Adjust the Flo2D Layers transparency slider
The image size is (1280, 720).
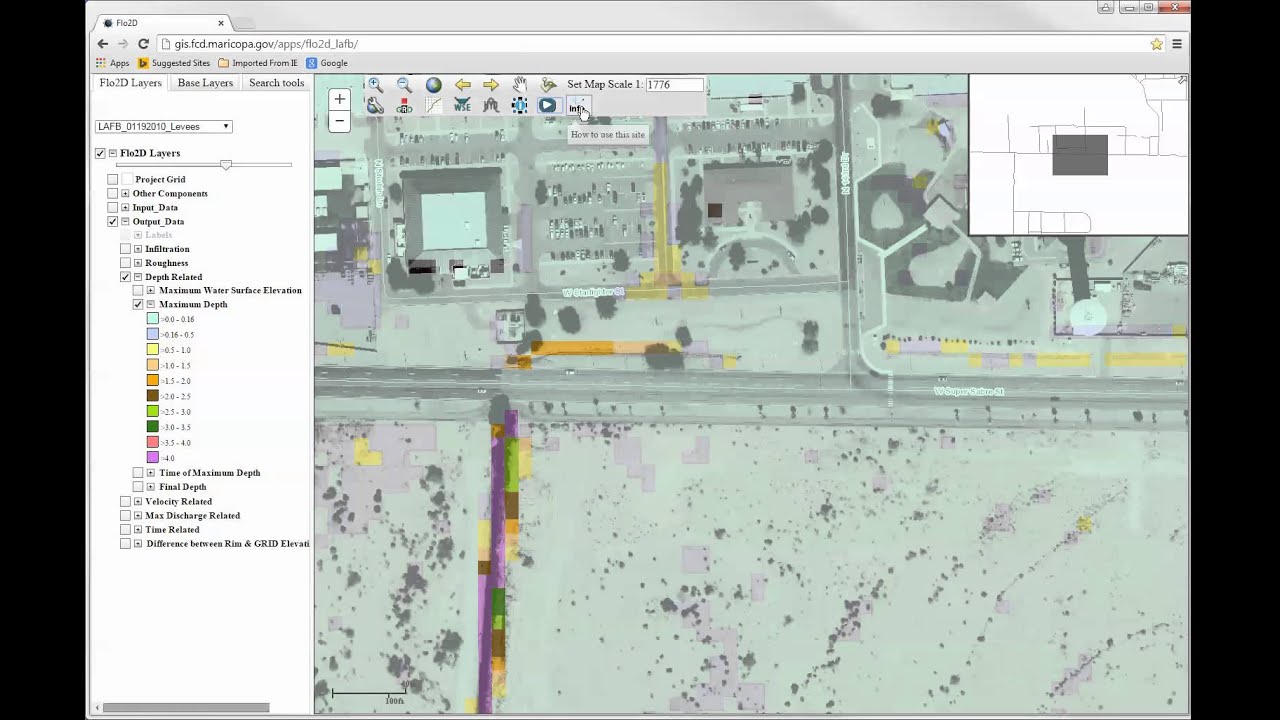(226, 165)
